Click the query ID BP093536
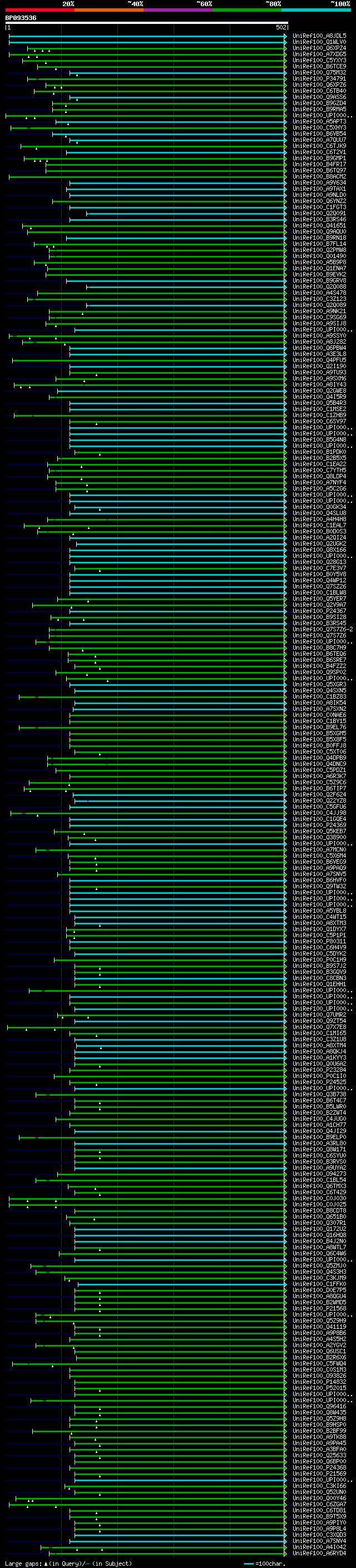This screenshot has height=1568, width=356. point(21,18)
